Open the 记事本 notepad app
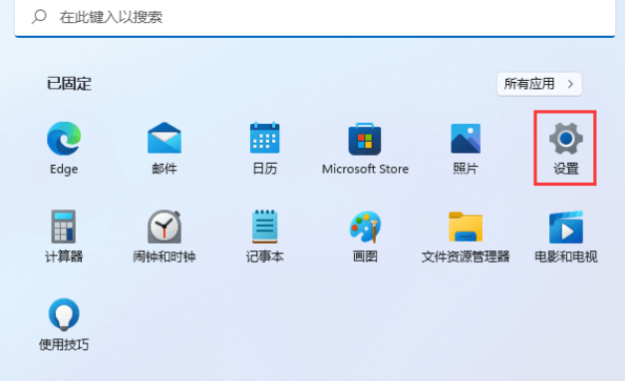 265,226
